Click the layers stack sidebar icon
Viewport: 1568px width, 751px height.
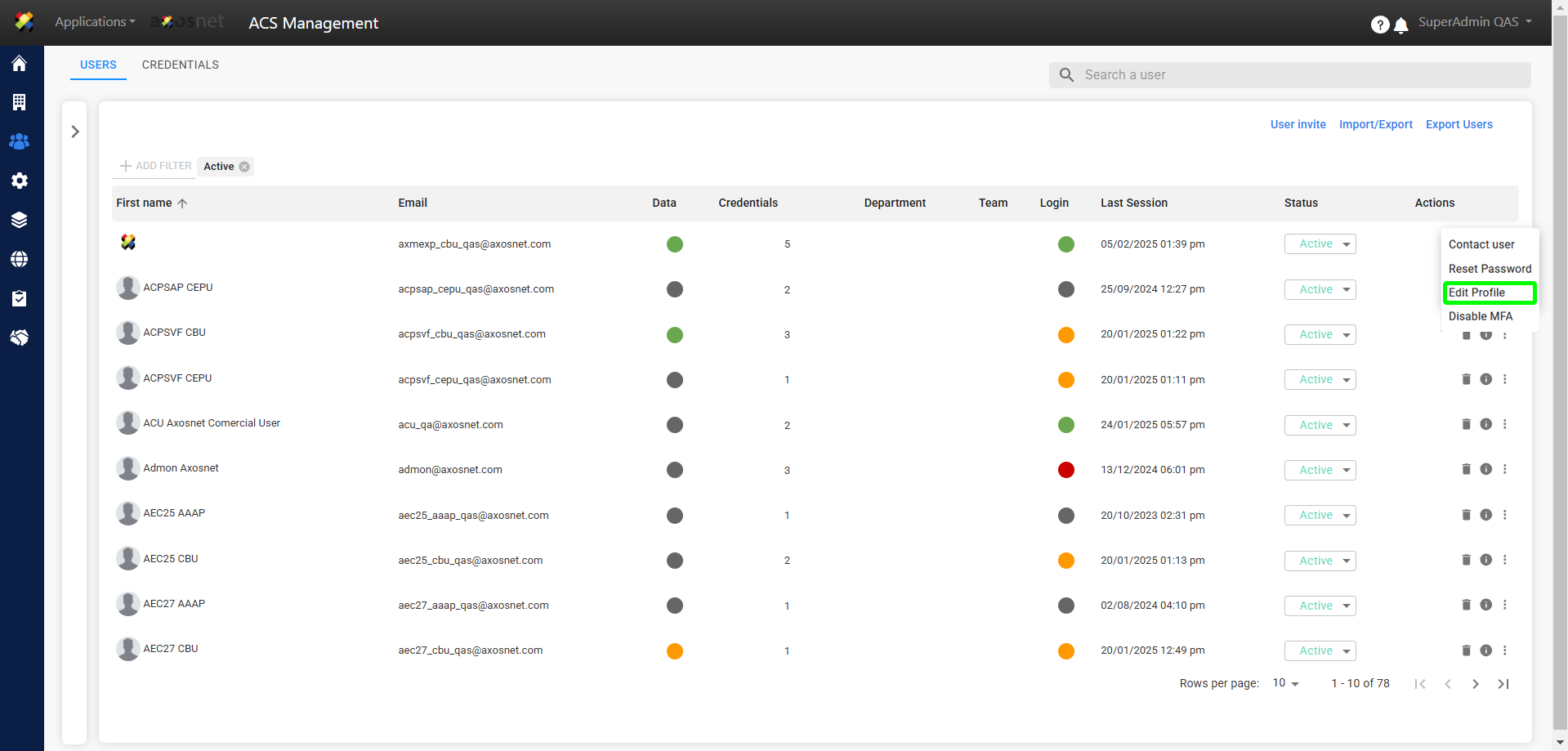click(x=20, y=220)
